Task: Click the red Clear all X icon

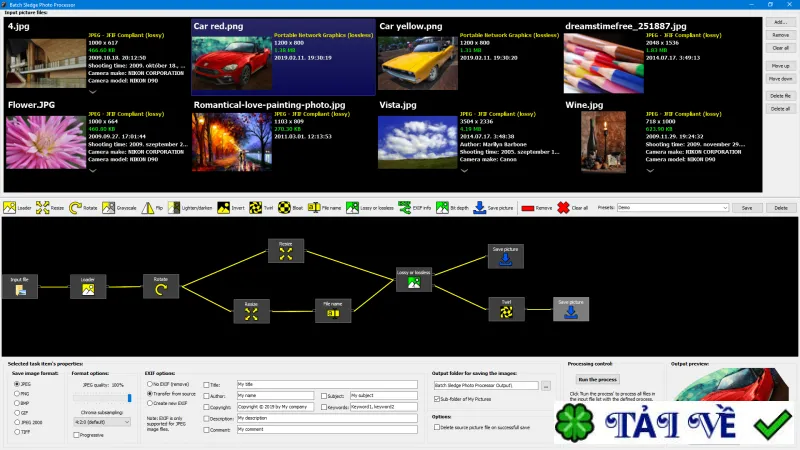Action: point(563,208)
